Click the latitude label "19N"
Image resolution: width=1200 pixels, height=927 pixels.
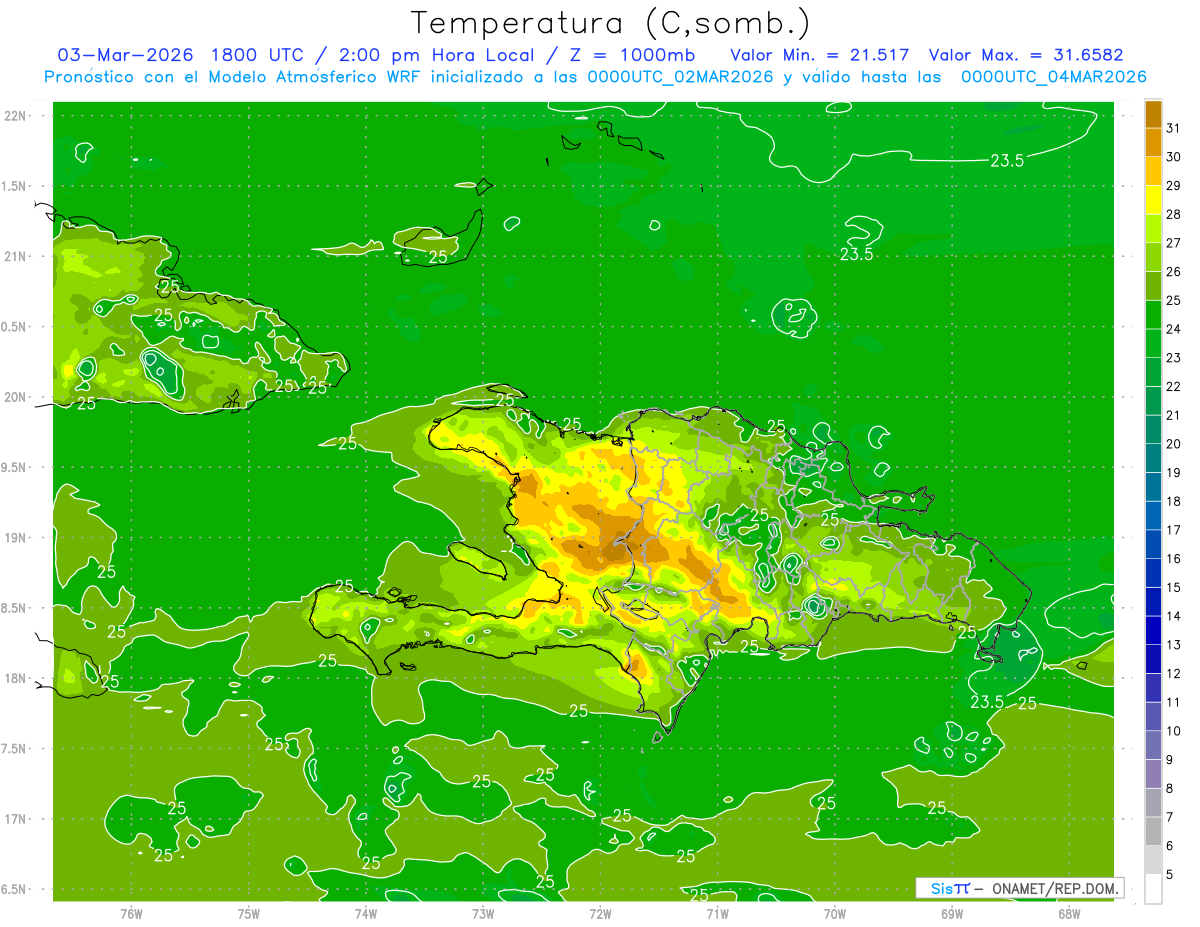(15, 538)
